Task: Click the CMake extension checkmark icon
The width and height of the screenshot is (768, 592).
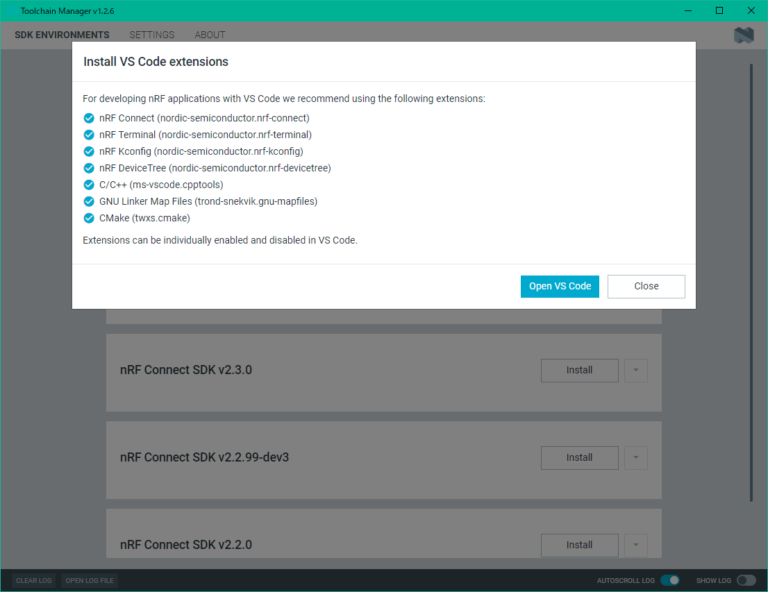Action: pyautogui.click(x=89, y=218)
